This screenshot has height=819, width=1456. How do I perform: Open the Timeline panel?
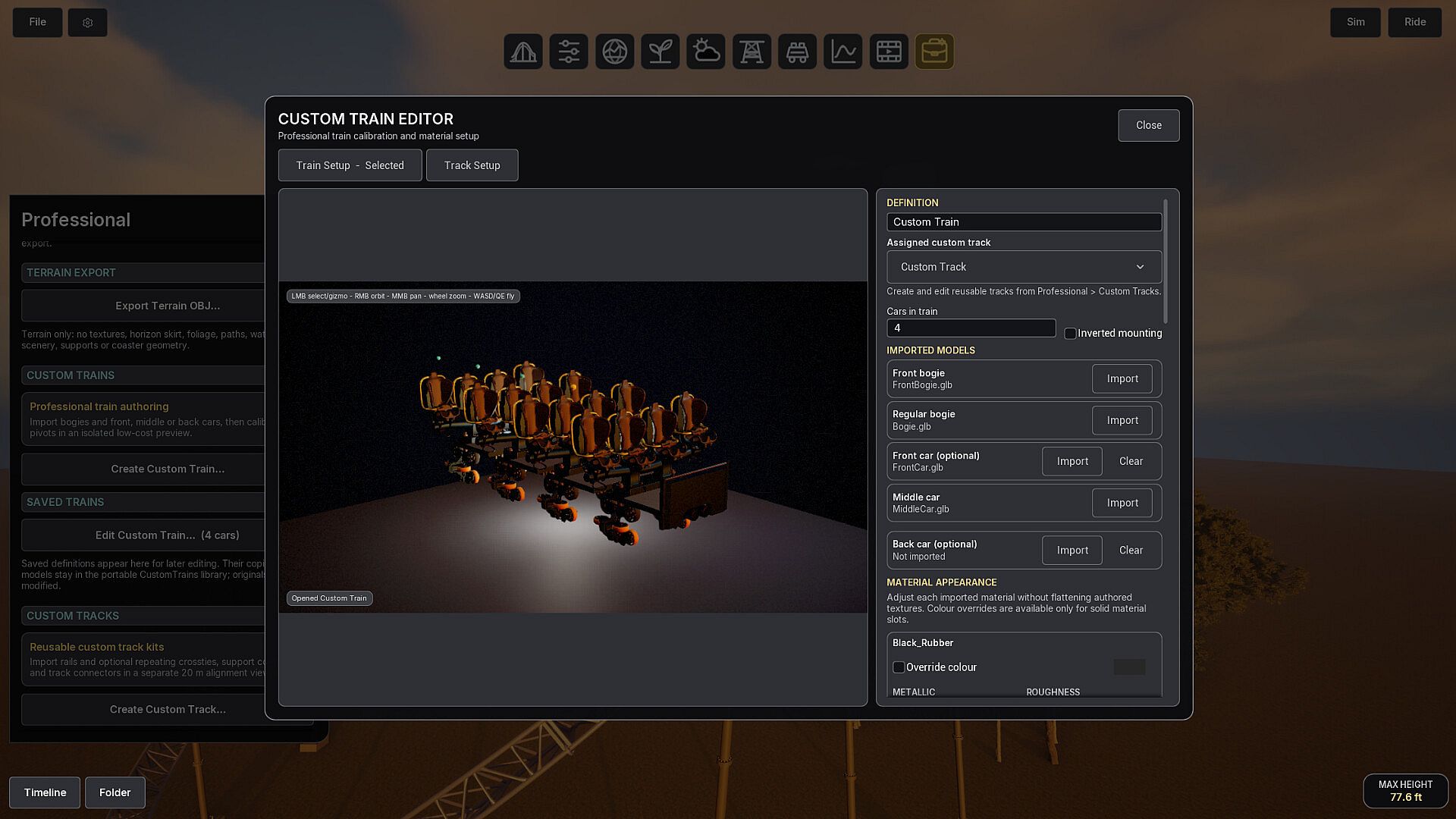pyautogui.click(x=45, y=792)
